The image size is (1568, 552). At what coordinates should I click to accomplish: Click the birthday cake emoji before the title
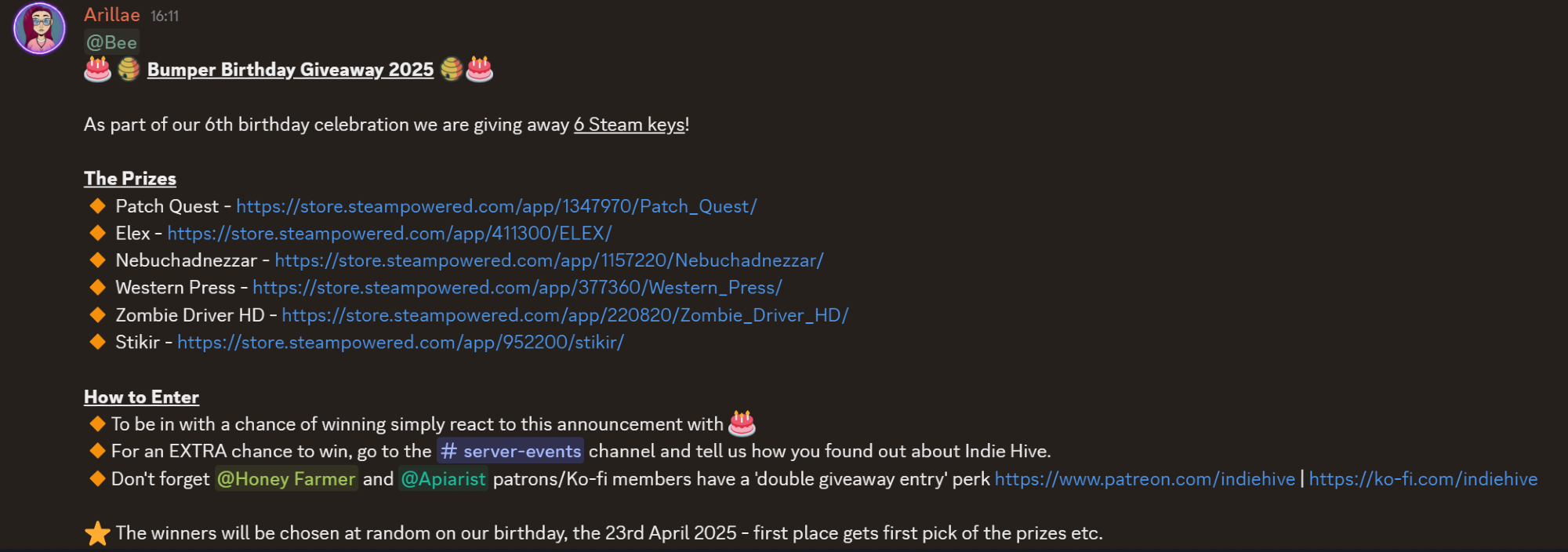tap(97, 70)
